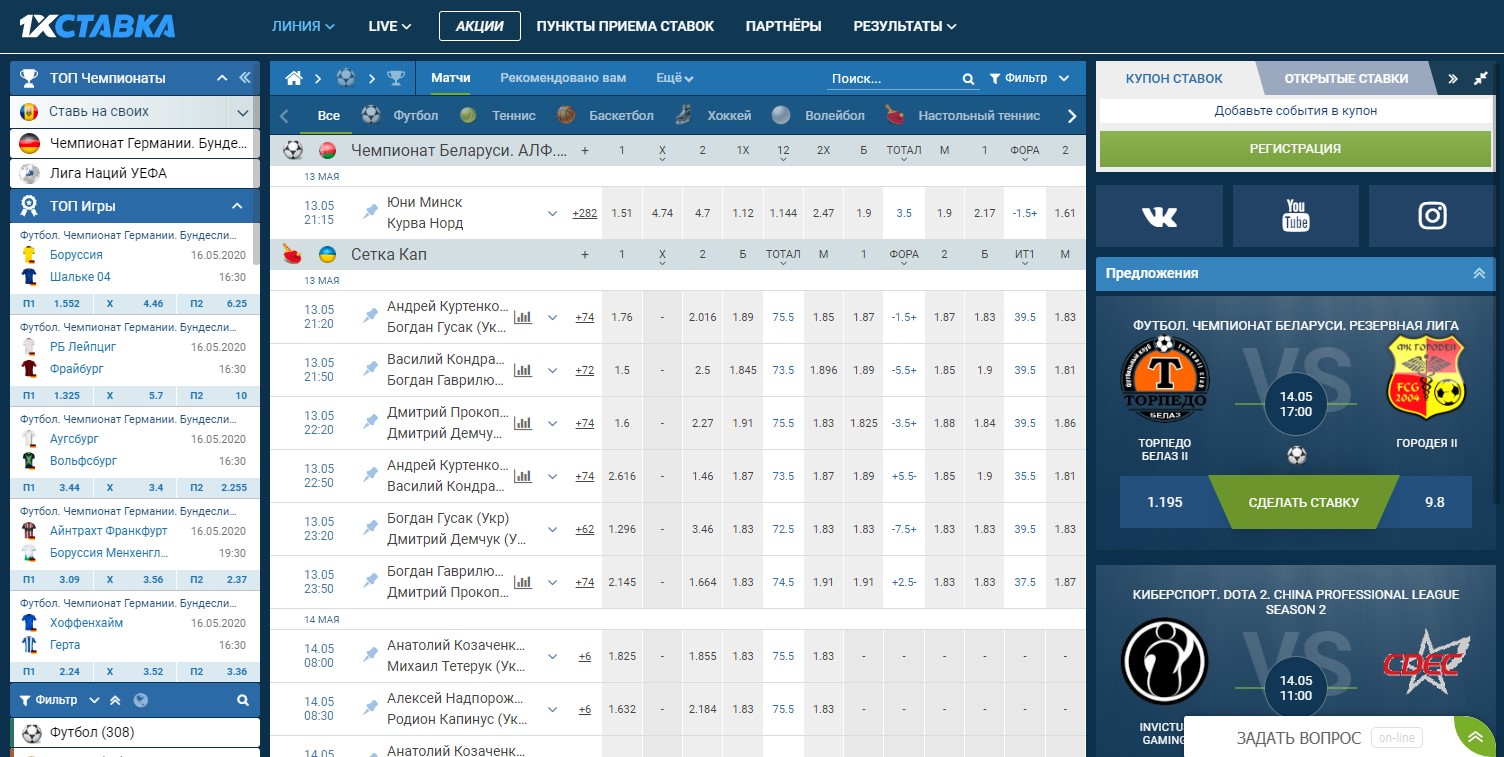Select the Рекомендовано вам tab
The image size is (1504, 757).
pyautogui.click(x=563, y=78)
